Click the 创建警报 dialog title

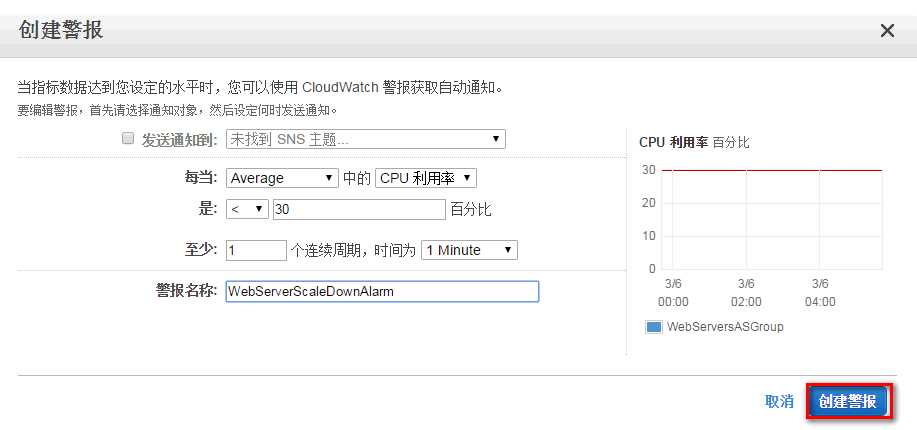coord(61,29)
